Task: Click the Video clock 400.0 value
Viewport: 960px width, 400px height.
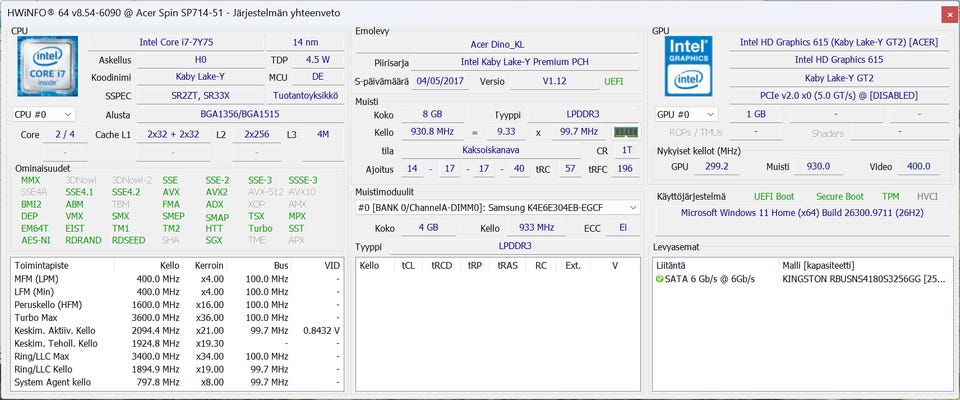Action: [918, 167]
